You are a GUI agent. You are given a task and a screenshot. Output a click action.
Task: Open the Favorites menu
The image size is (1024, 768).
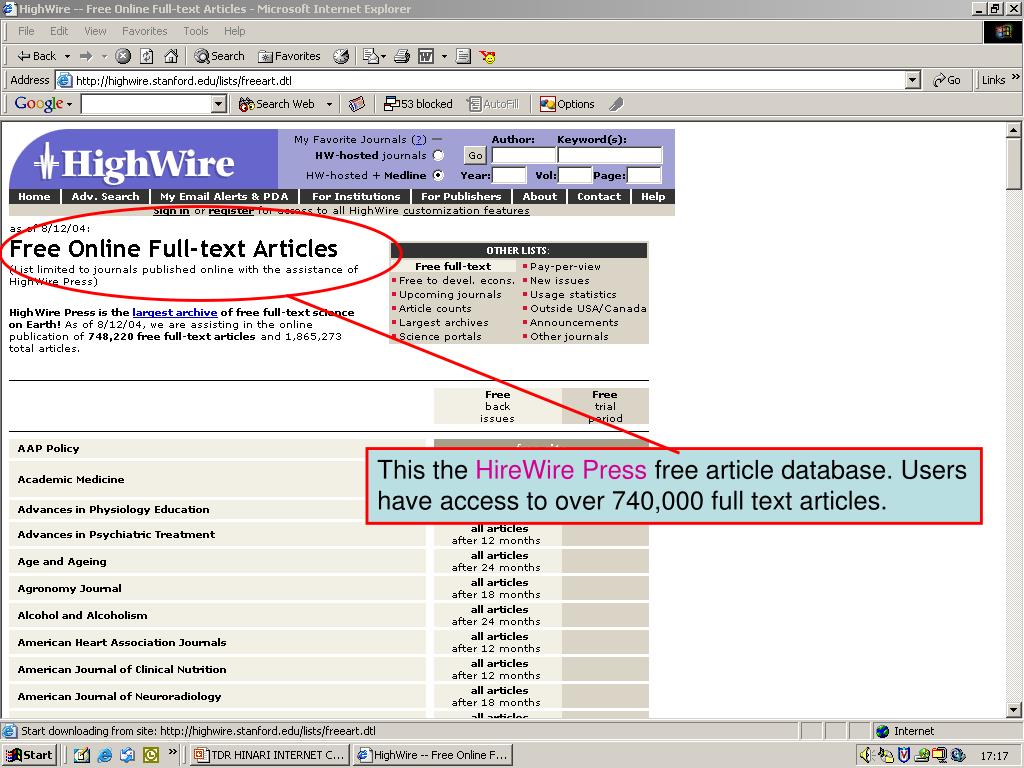145,31
